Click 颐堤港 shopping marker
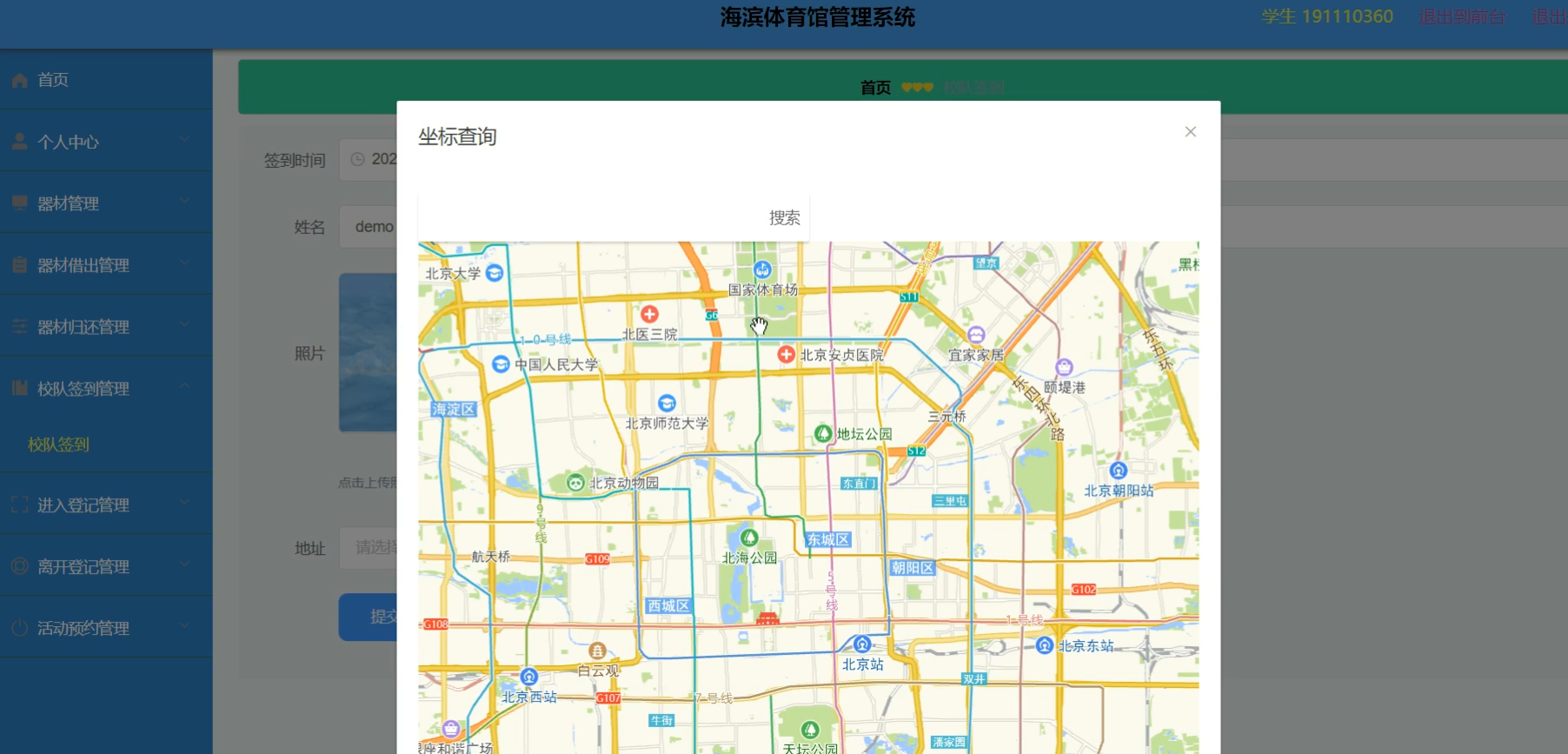This screenshot has width=1568, height=754. (1064, 367)
